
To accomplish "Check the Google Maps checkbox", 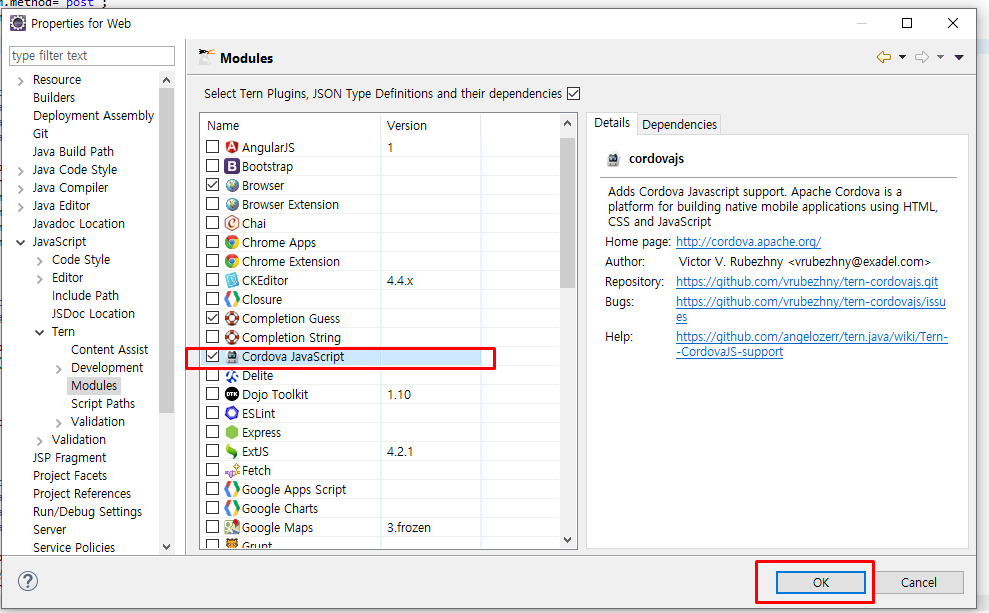I will [x=213, y=527].
